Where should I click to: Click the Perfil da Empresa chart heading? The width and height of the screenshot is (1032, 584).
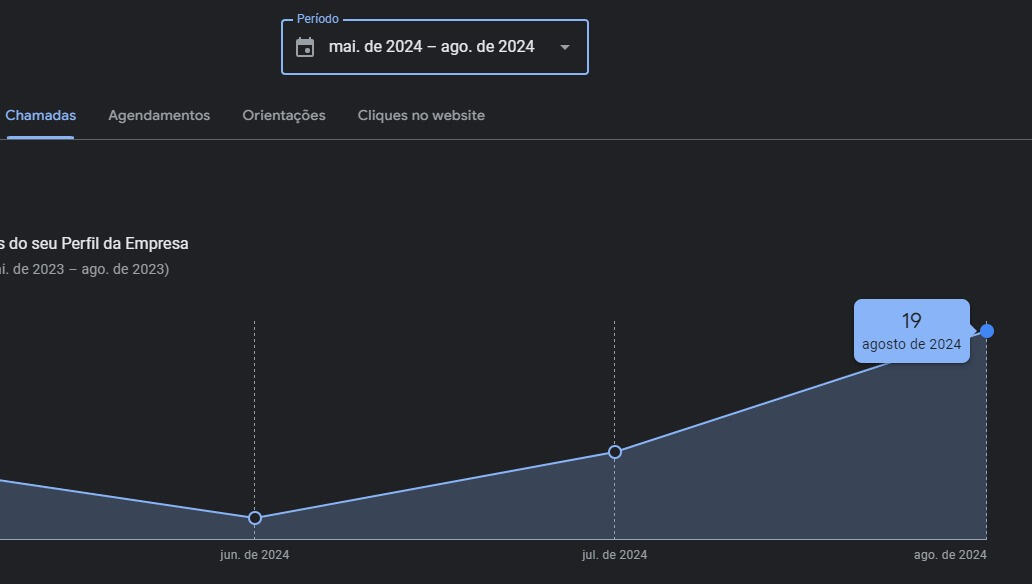[95, 243]
